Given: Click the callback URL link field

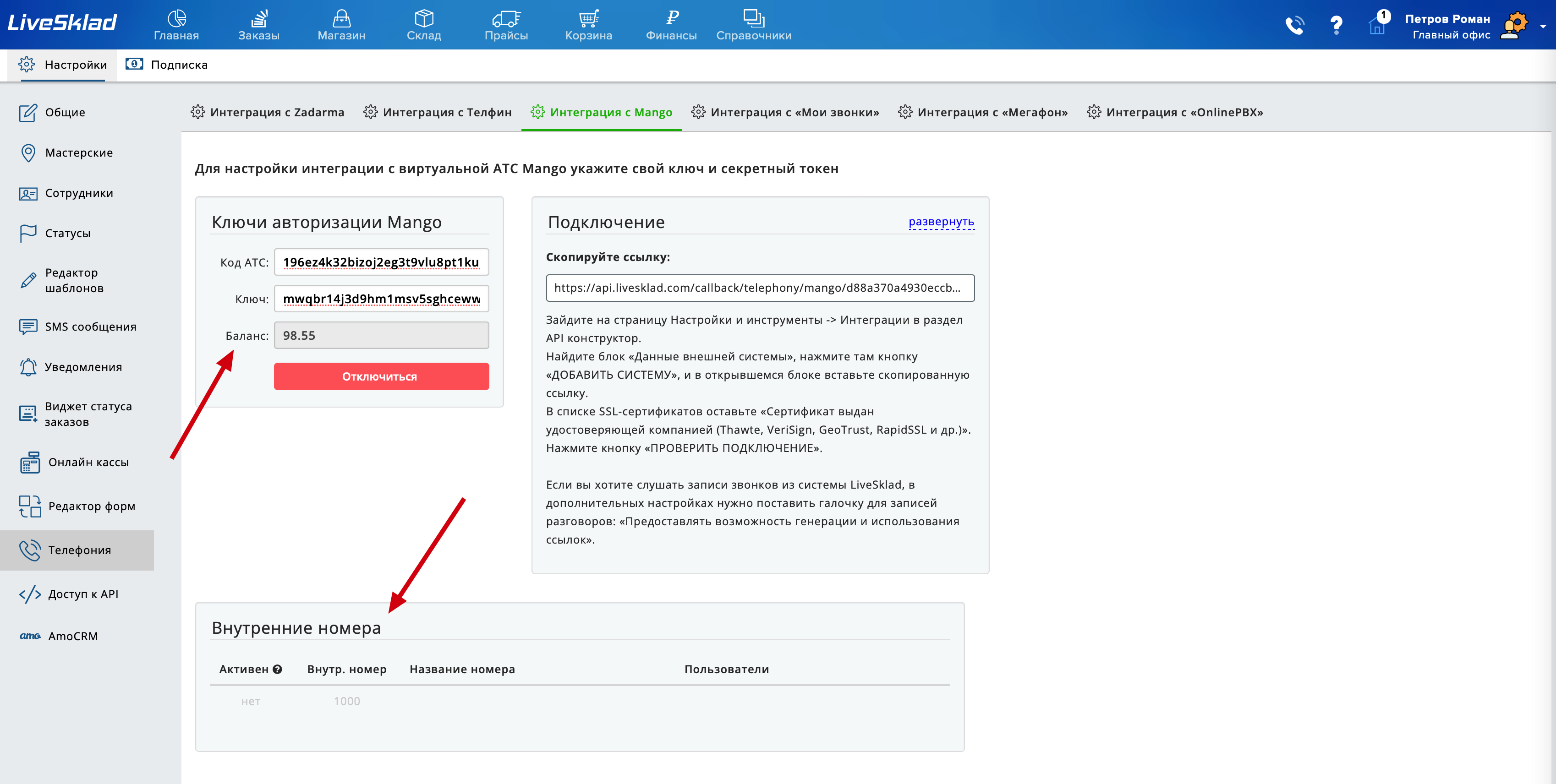Looking at the screenshot, I should 760,288.
